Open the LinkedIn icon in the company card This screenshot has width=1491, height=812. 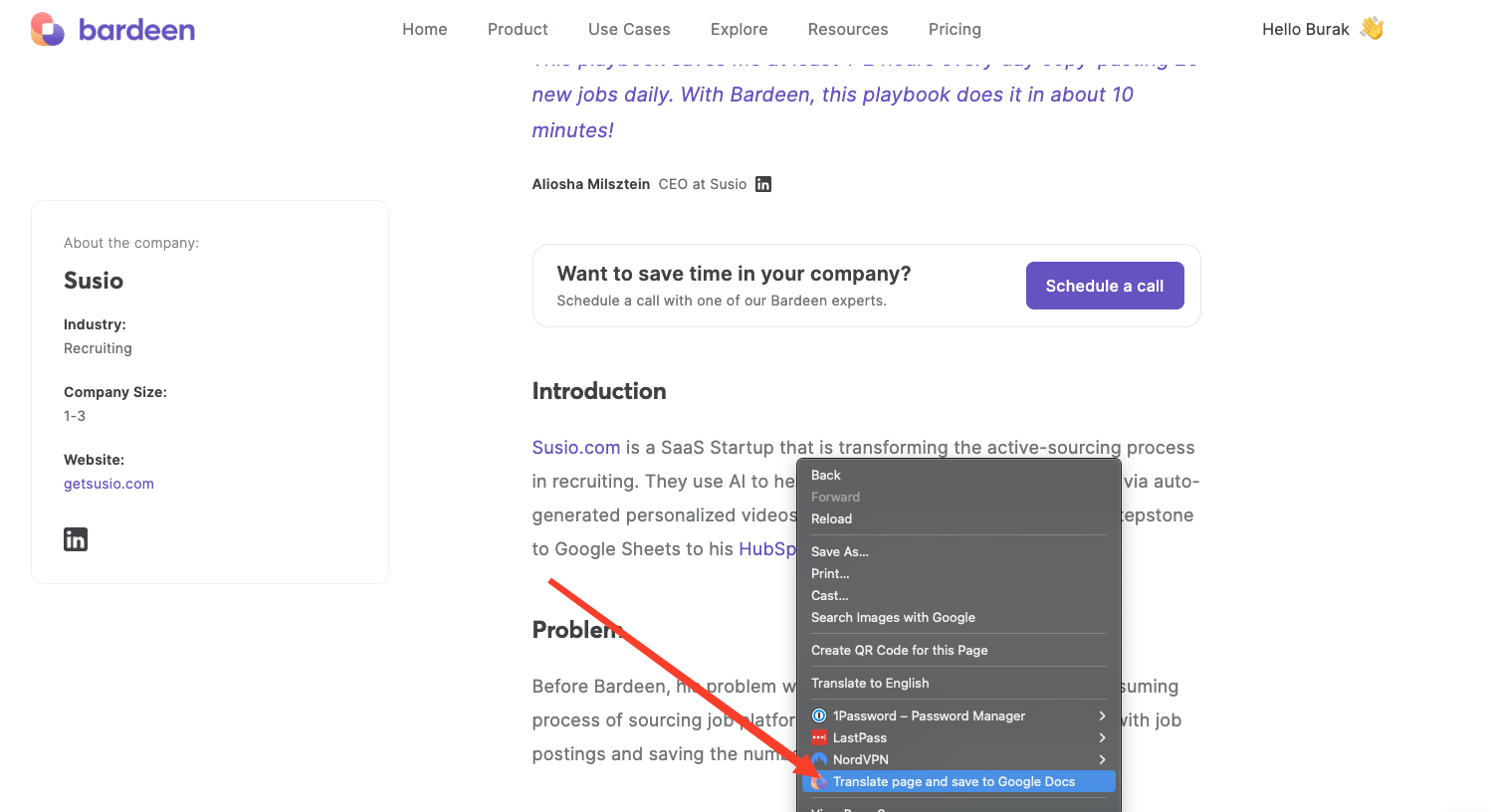(76, 539)
